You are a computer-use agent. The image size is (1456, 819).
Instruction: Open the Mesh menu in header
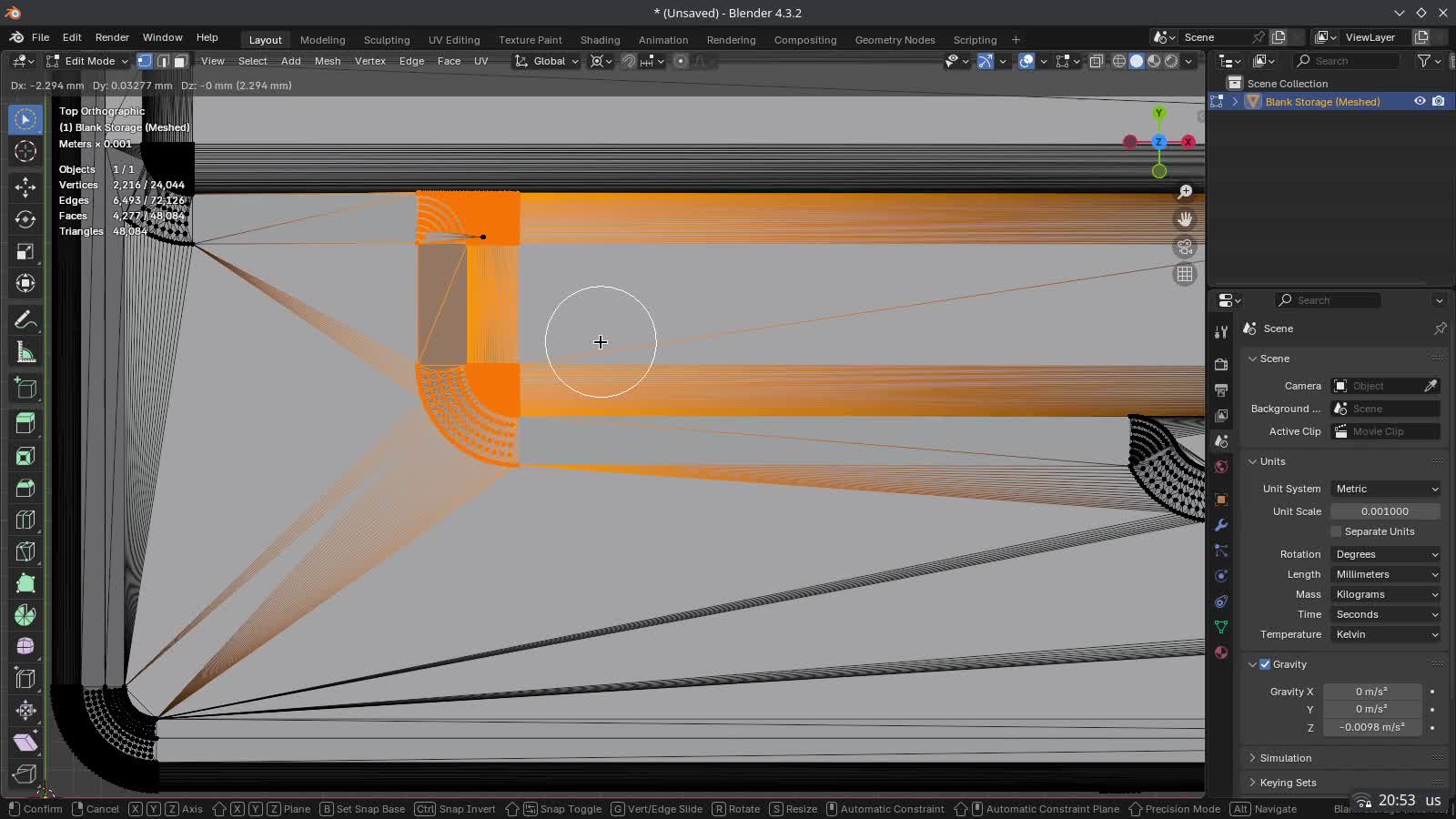(328, 61)
